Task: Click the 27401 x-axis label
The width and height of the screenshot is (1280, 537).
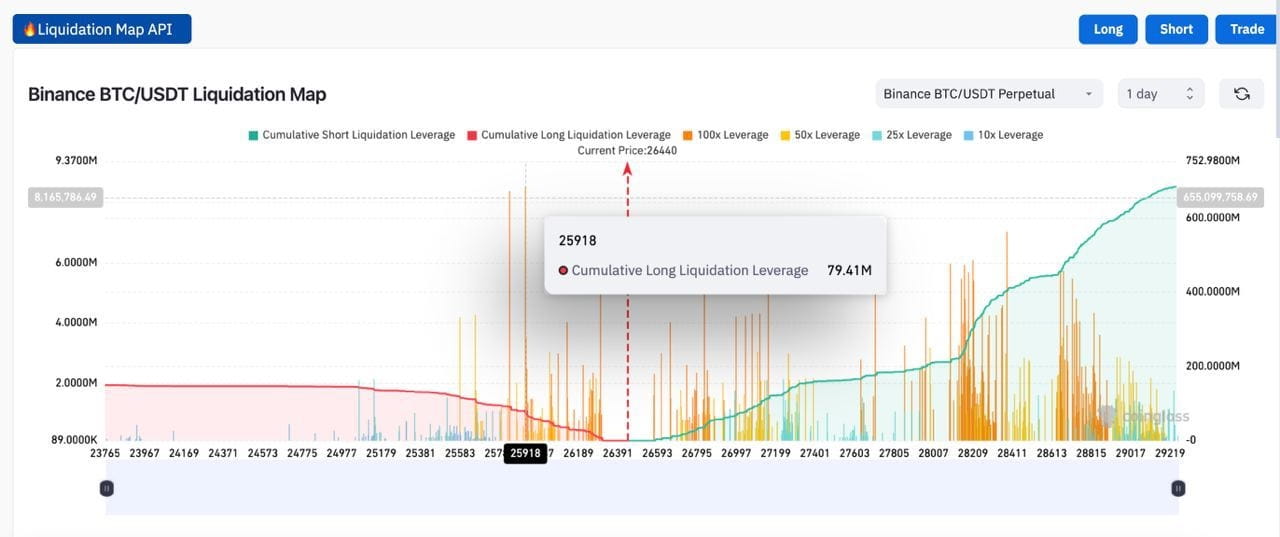Action: [x=815, y=453]
